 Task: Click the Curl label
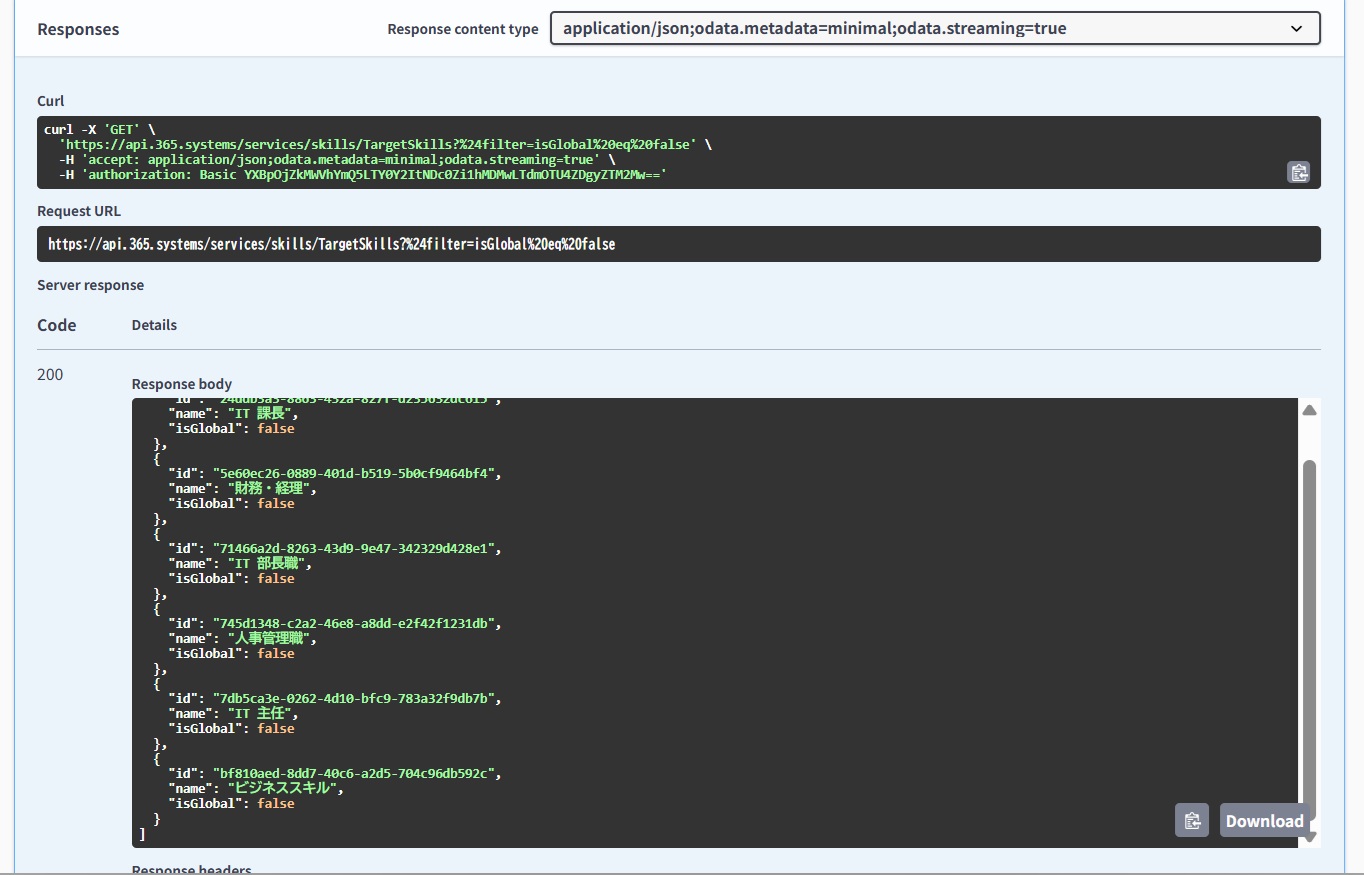click(x=51, y=101)
